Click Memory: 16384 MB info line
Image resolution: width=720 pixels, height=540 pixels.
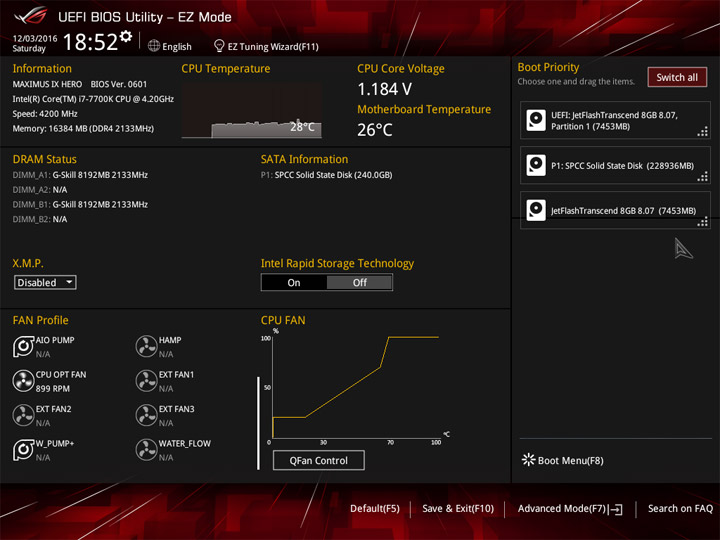(x=83, y=129)
